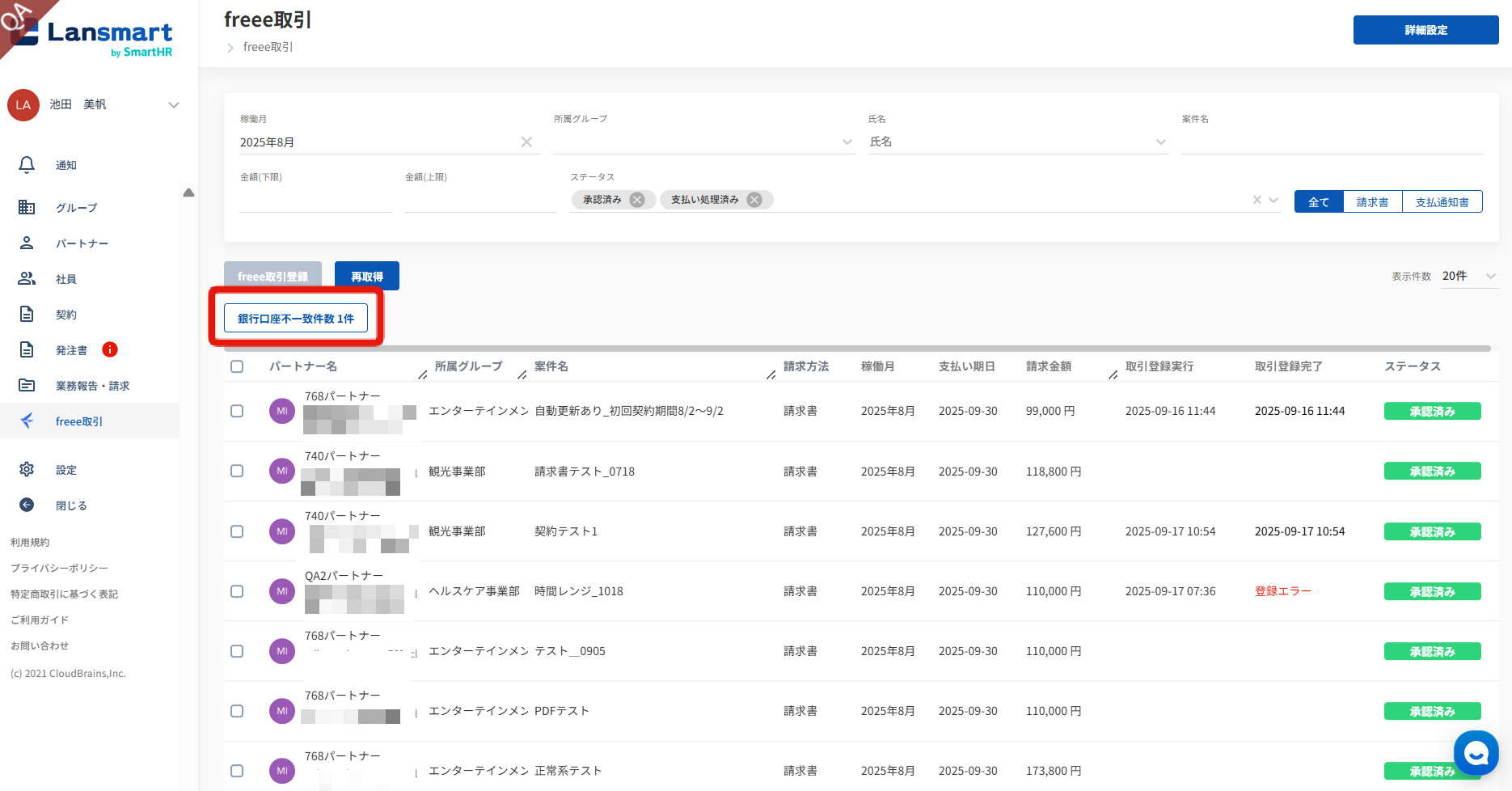Click the 再取得 button
The height and width of the screenshot is (791, 1512).
click(367, 276)
